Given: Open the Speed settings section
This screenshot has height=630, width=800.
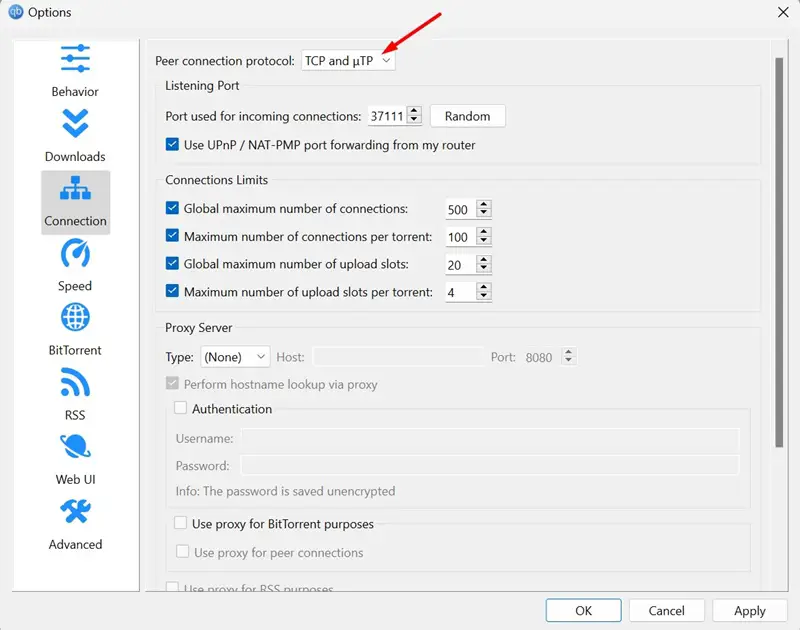Looking at the screenshot, I should pyautogui.click(x=75, y=266).
